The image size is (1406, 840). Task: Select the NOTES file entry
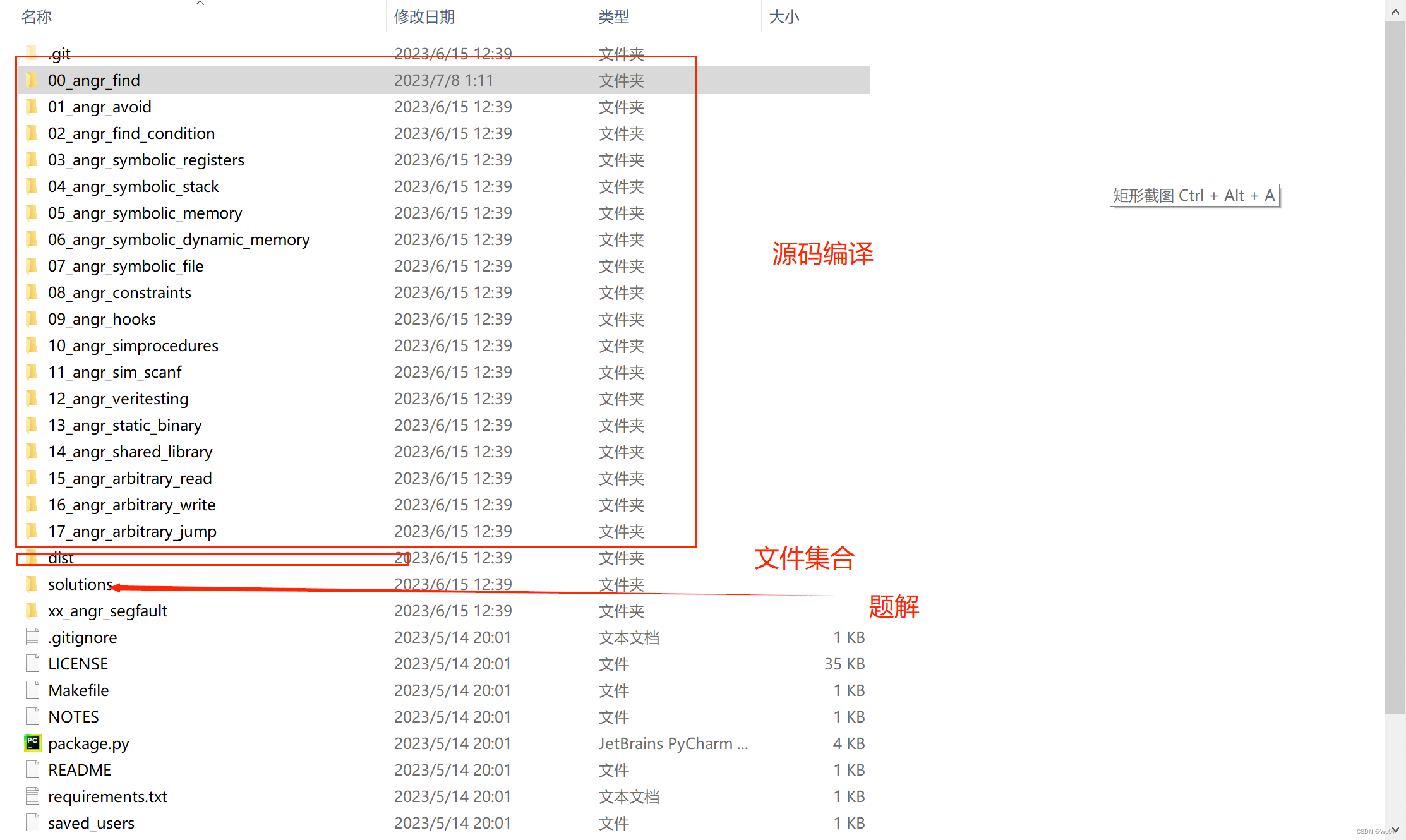point(73,717)
